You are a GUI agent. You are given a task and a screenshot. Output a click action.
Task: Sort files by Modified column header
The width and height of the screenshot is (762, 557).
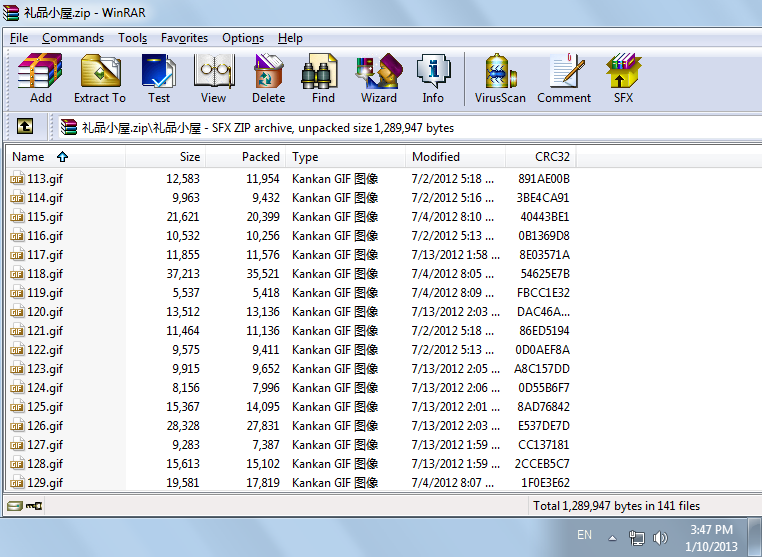point(435,157)
